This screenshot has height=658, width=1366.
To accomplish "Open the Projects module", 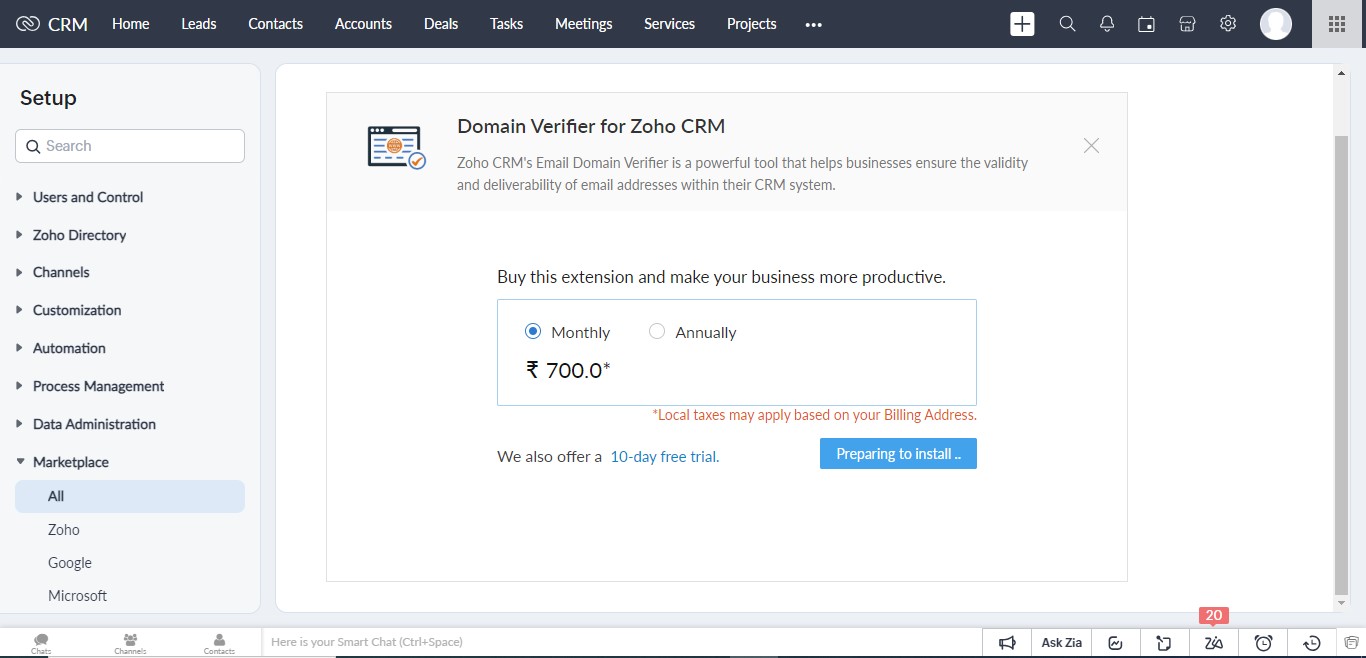I will pyautogui.click(x=752, y=24).
